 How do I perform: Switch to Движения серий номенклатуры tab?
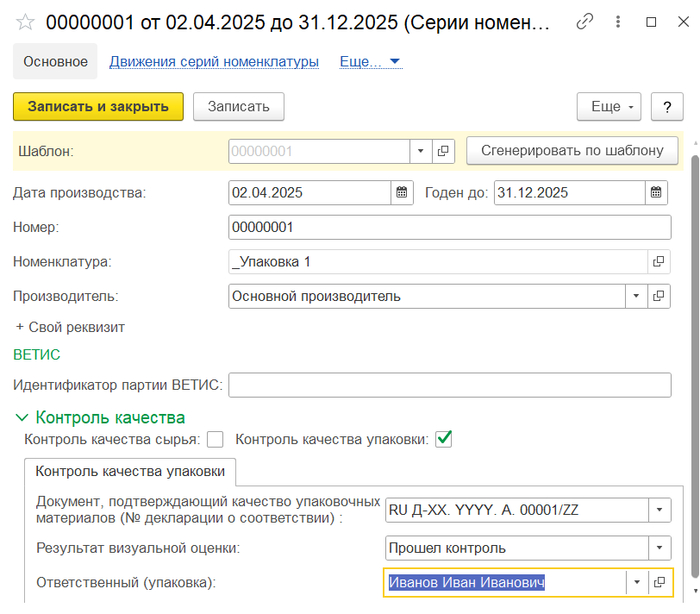214,61
